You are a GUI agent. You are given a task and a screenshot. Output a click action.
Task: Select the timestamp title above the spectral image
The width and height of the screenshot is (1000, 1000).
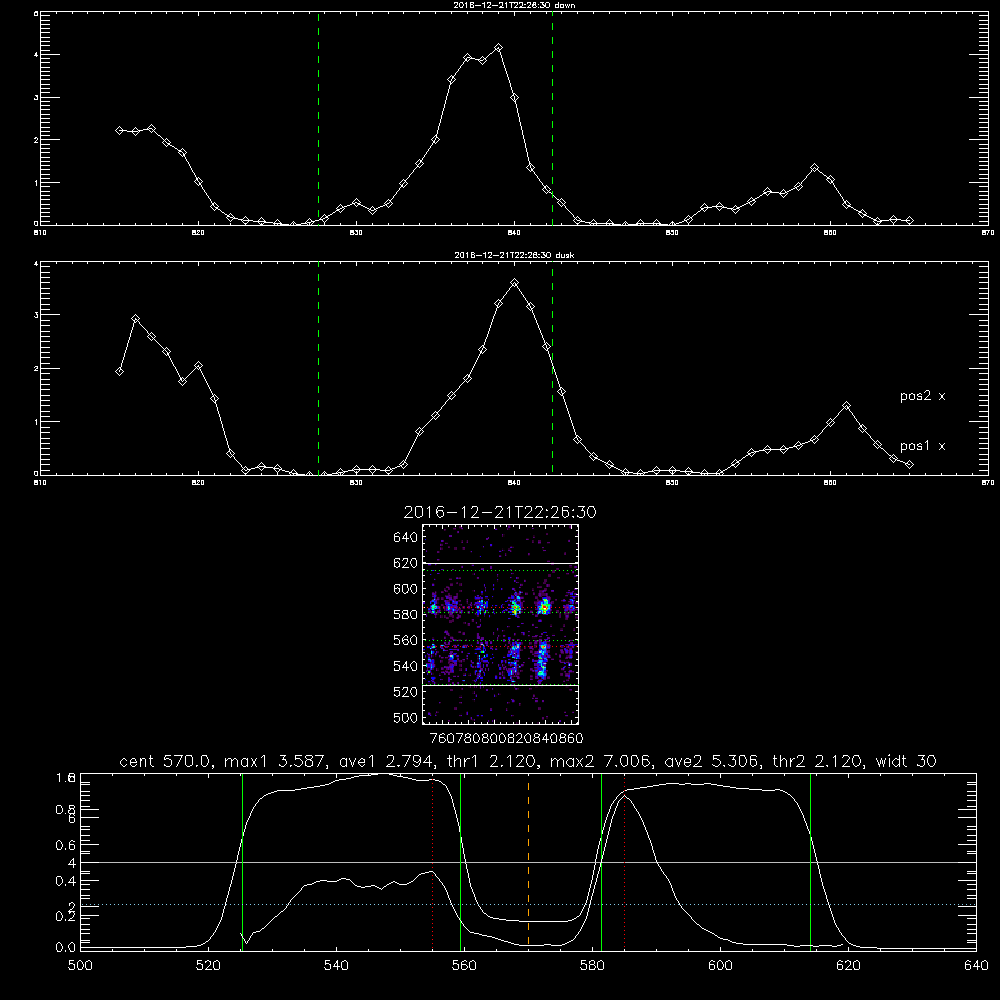pyautogui.click(x=500, y=512)
